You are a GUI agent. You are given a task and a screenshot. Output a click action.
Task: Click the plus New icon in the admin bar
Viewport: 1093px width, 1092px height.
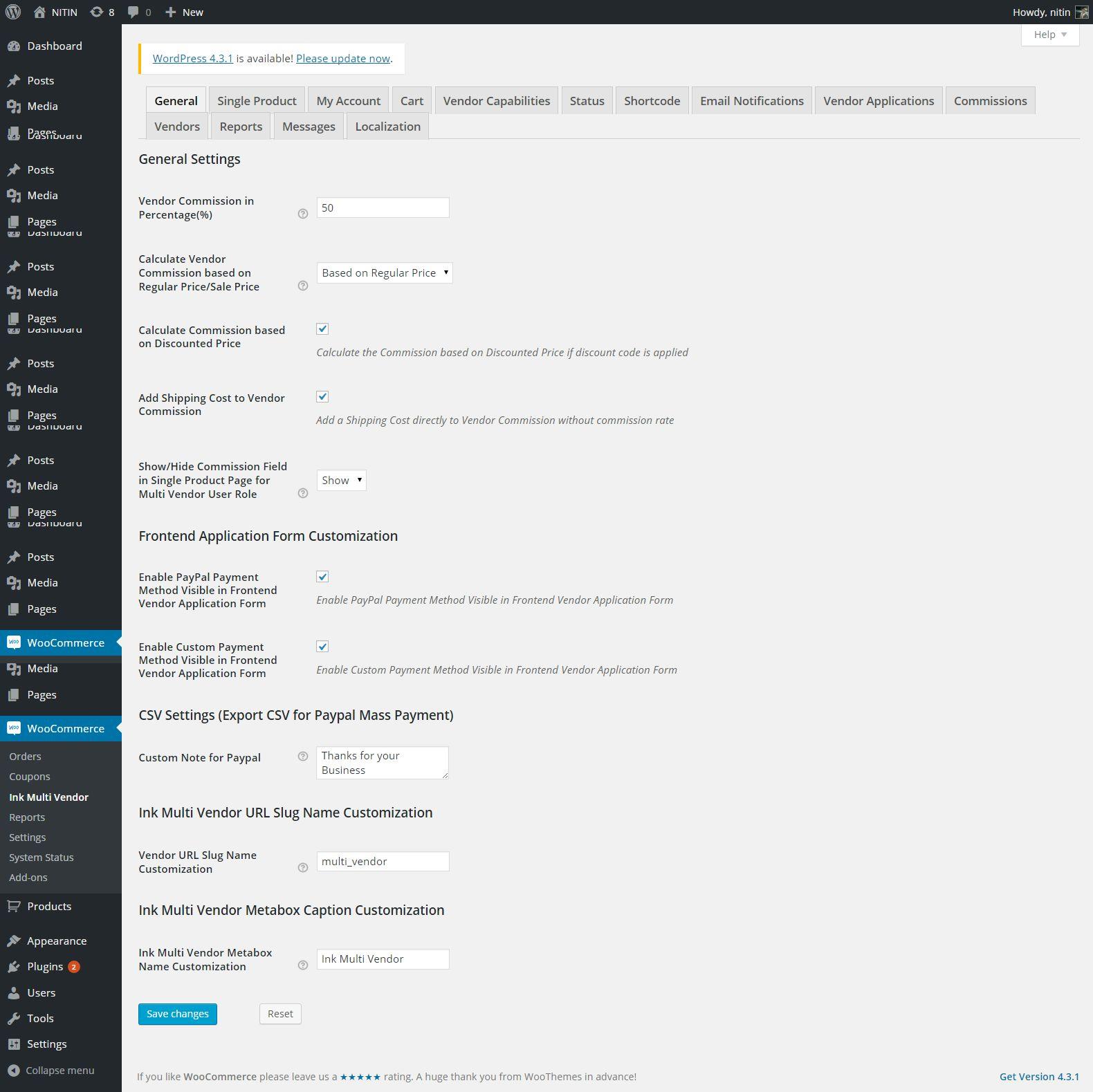(x=171, y=12)
